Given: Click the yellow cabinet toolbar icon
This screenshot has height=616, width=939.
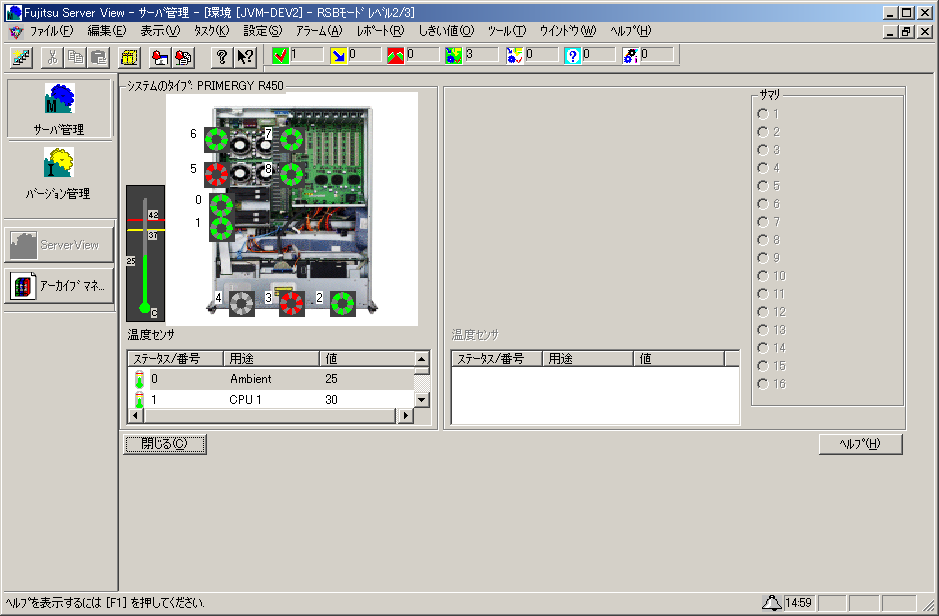Looking at the screenshot, I should pyautogui.click(x=129, y=57).
